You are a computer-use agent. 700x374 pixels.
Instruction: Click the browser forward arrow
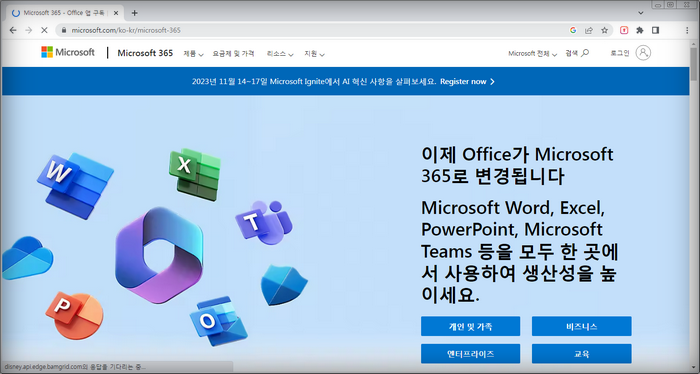[29, 30]
